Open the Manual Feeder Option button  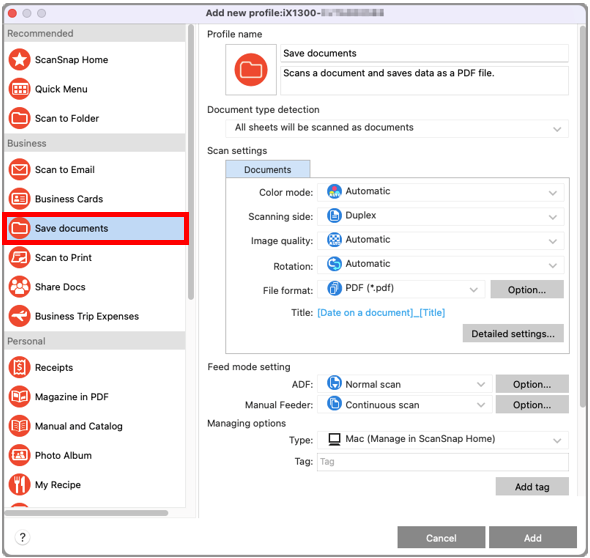pos(532,404)
